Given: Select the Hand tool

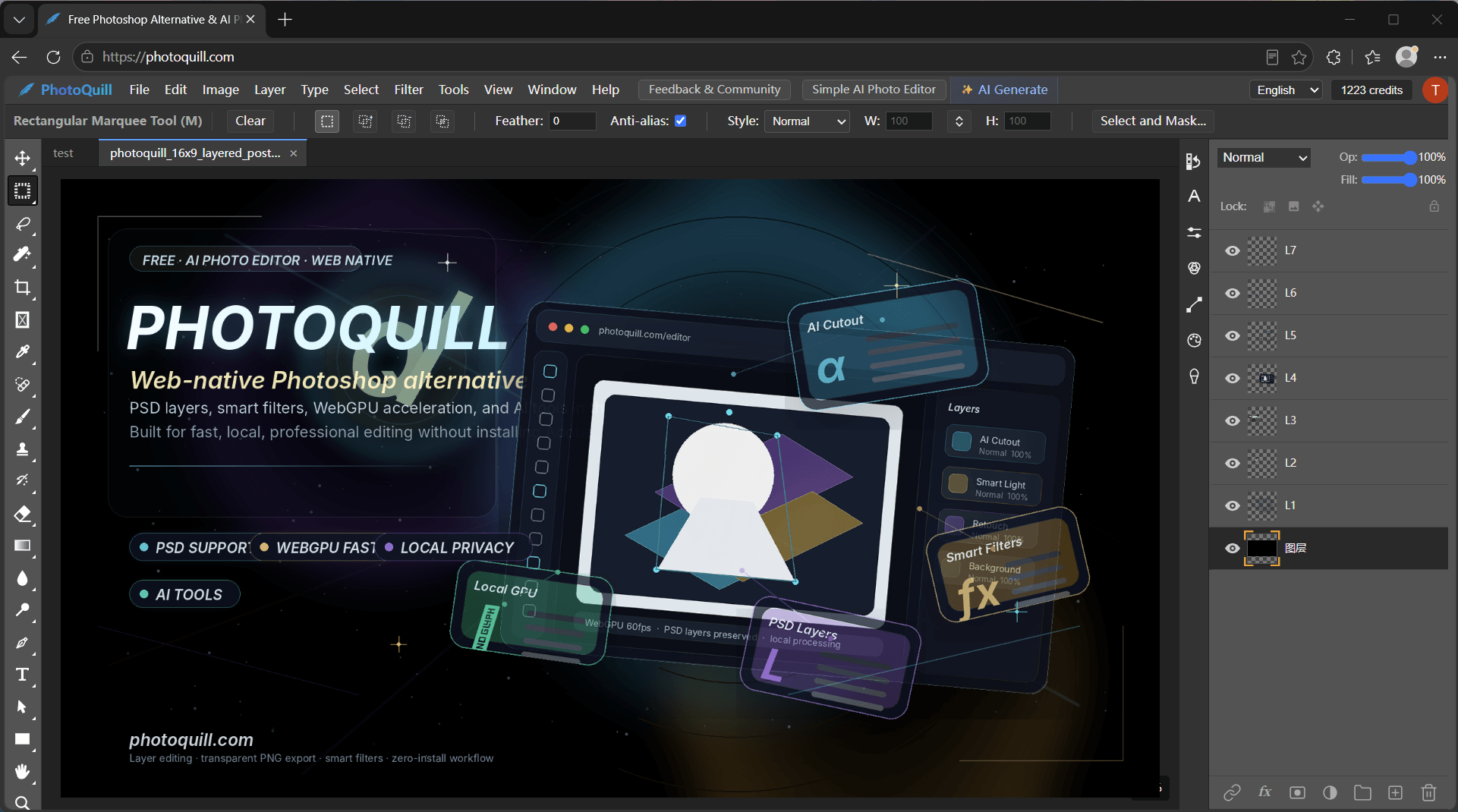Looking at the screenshot, I should click(23, 772).
